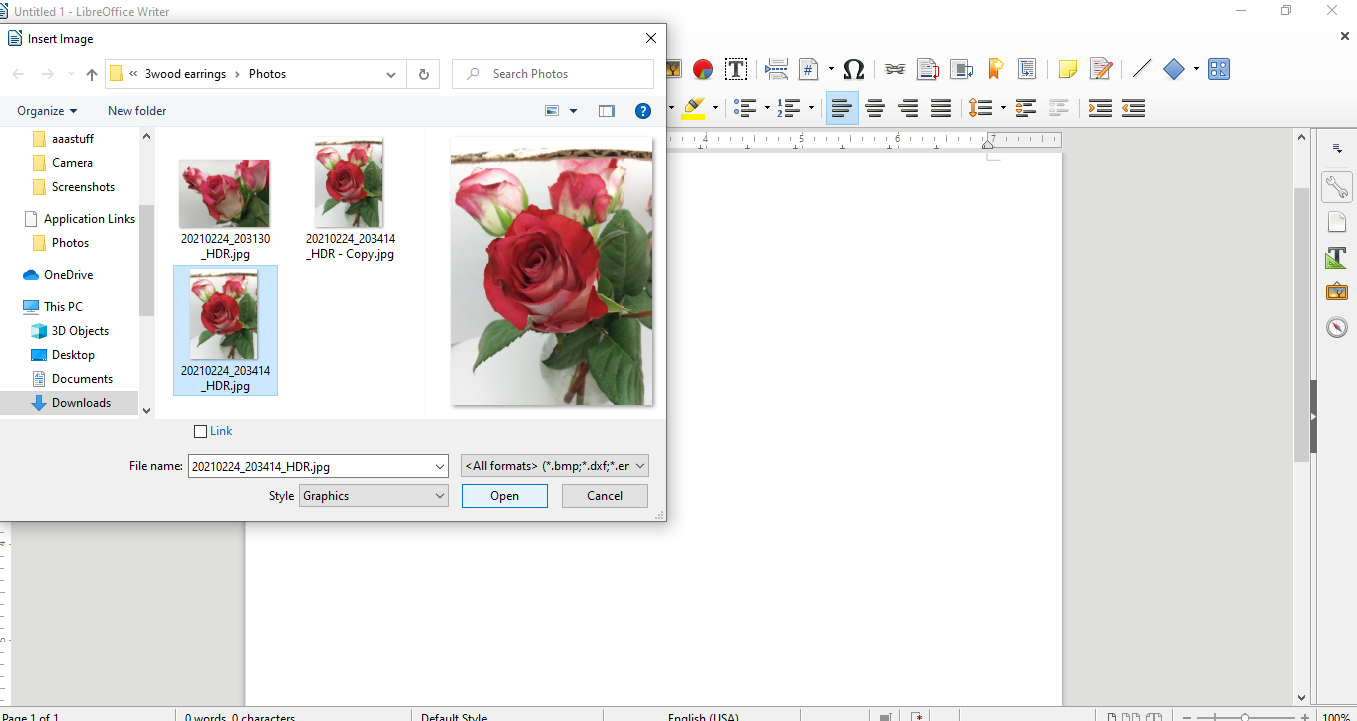
Task: Insert a comment with the yellow note icon
Action: point(1067,69)
